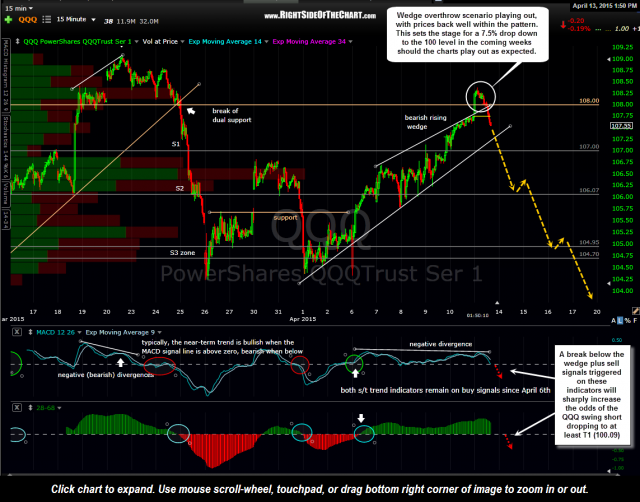This screenshot has height=502, width=640.
Task: Click the 11.9M volume value
Action: click(126, 21)
